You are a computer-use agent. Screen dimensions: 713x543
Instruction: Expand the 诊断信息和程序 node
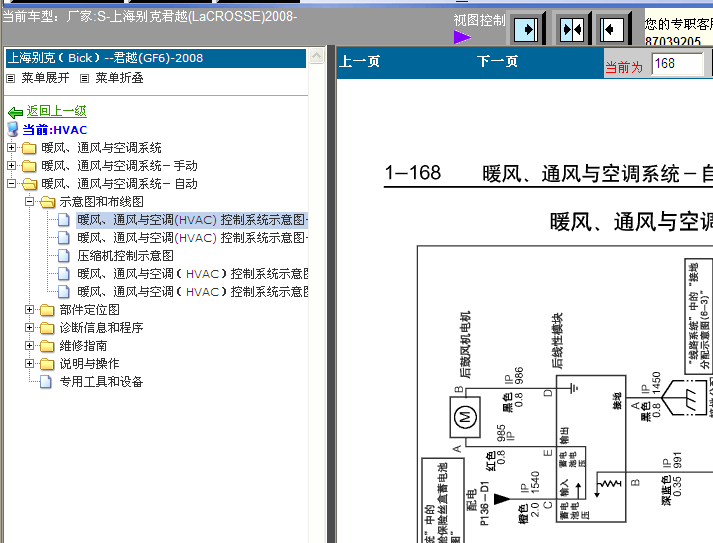pyautogui.click(x=30, y=327)
